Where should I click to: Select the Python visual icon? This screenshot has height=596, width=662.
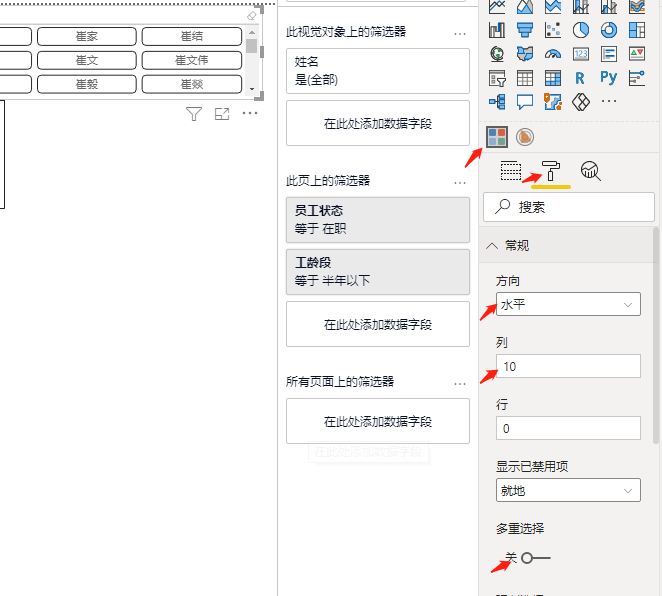pos(608,78)
